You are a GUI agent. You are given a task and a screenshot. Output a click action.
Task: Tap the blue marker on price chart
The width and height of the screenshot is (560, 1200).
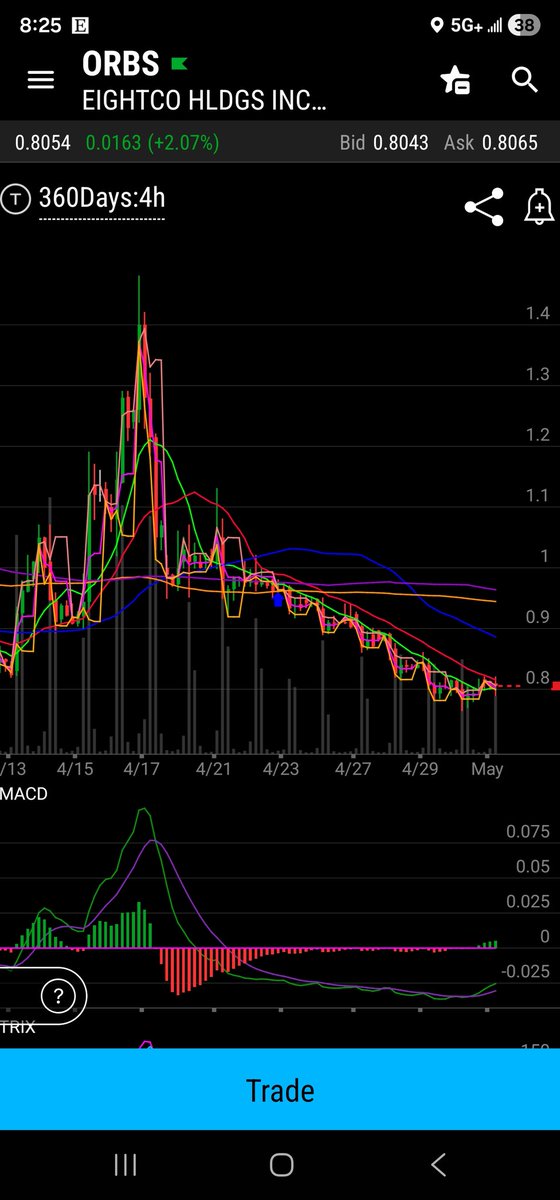(x=278, y=599)
